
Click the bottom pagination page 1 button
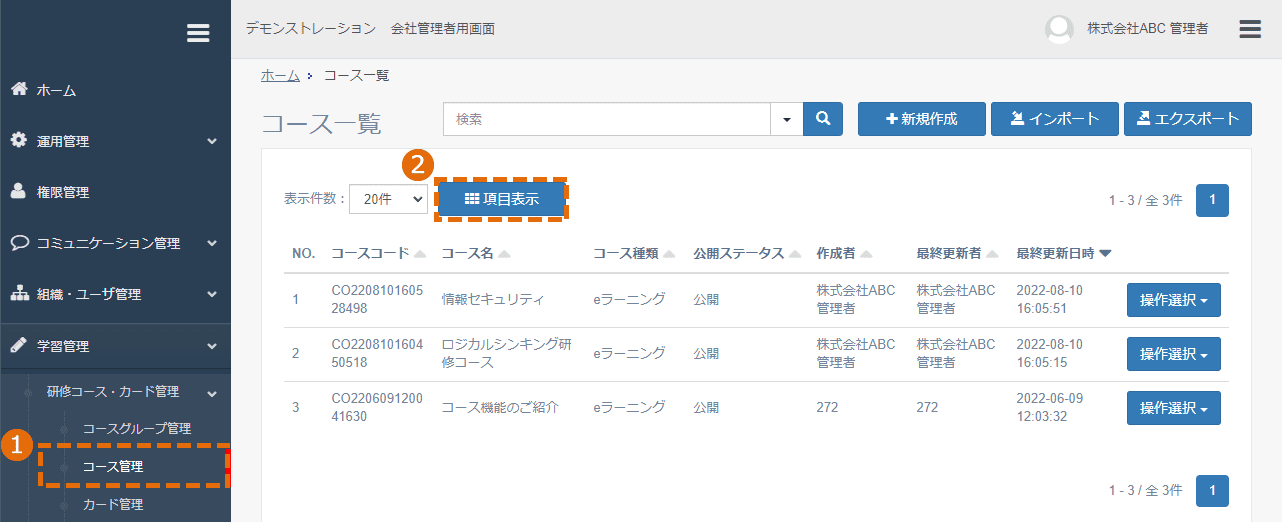click(1212, 491)
